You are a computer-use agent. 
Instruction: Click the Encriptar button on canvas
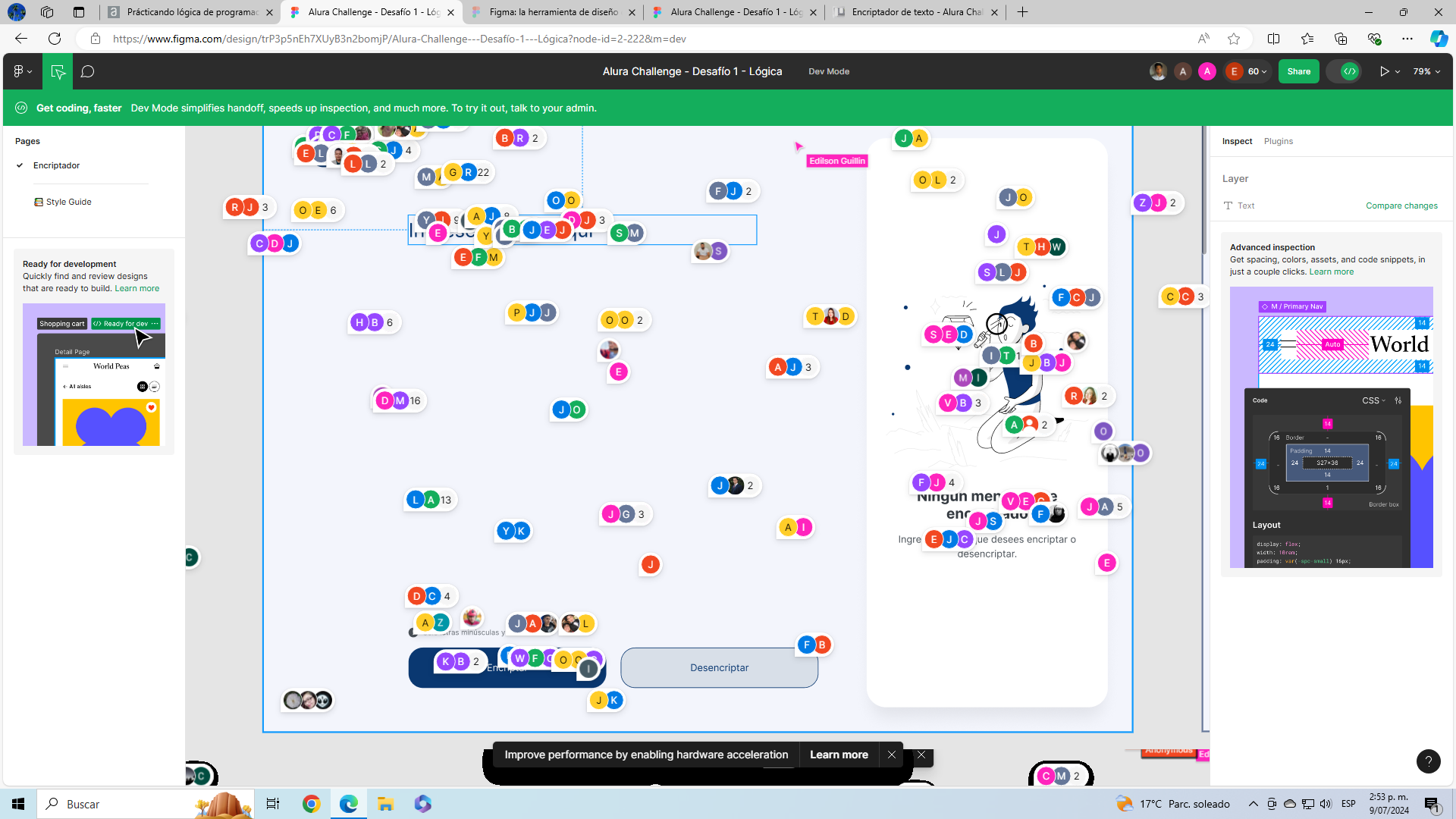(507, 667)
